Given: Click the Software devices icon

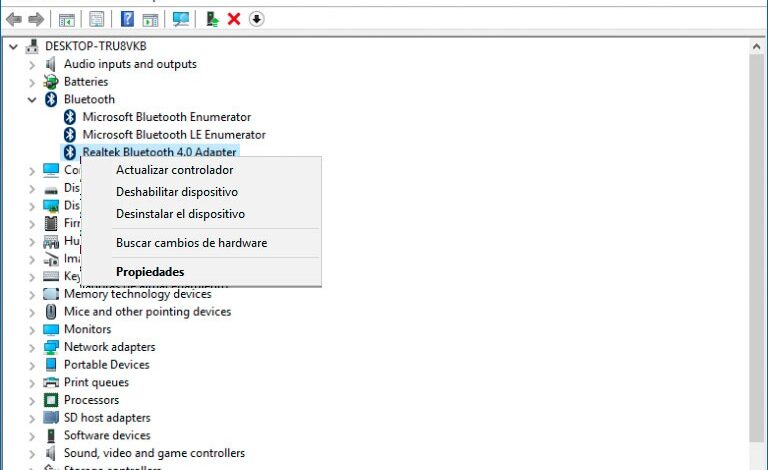Looking at the screenshot, I should click(x=51, y=435).
